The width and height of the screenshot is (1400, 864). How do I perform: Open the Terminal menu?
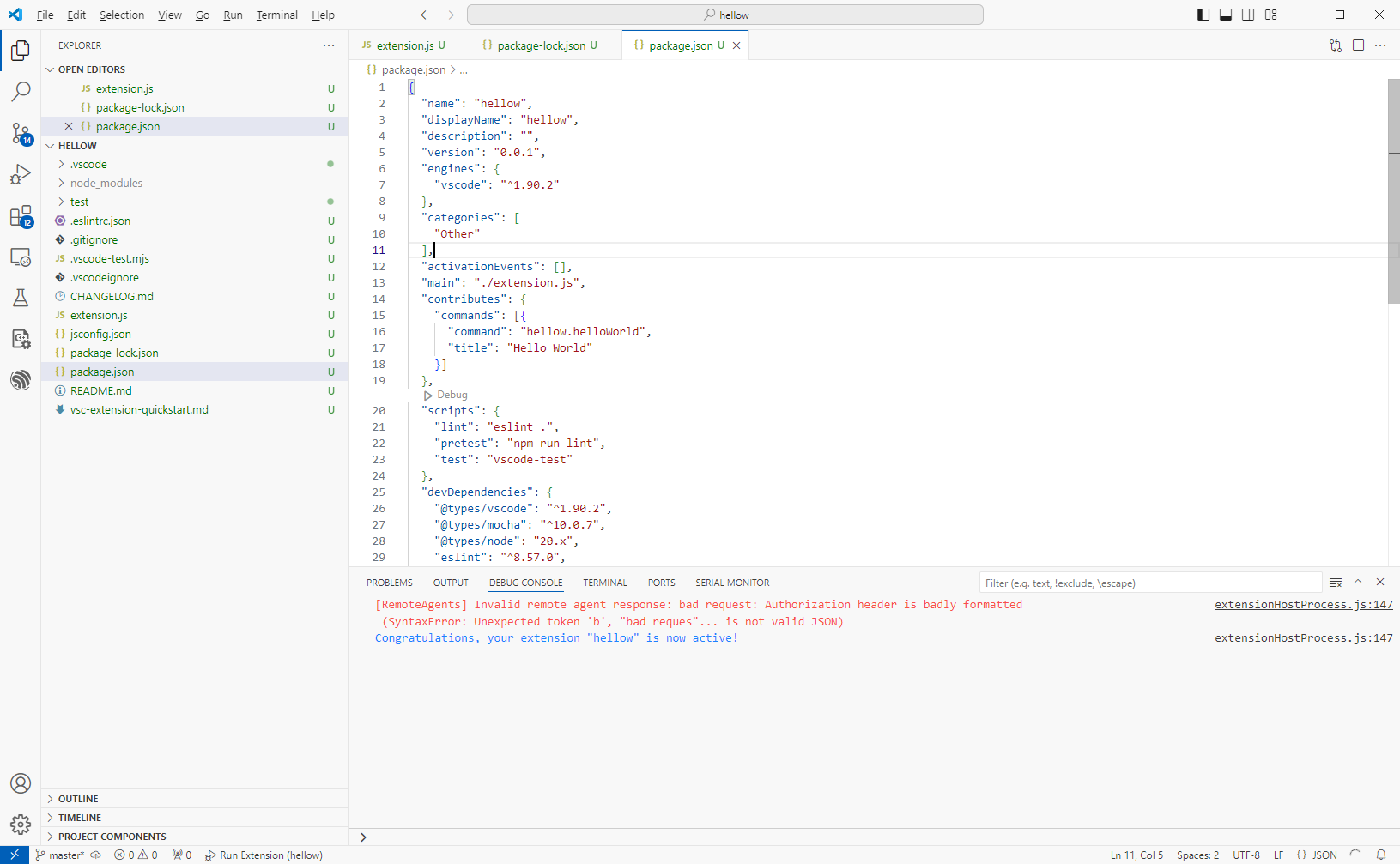(276, 15)
